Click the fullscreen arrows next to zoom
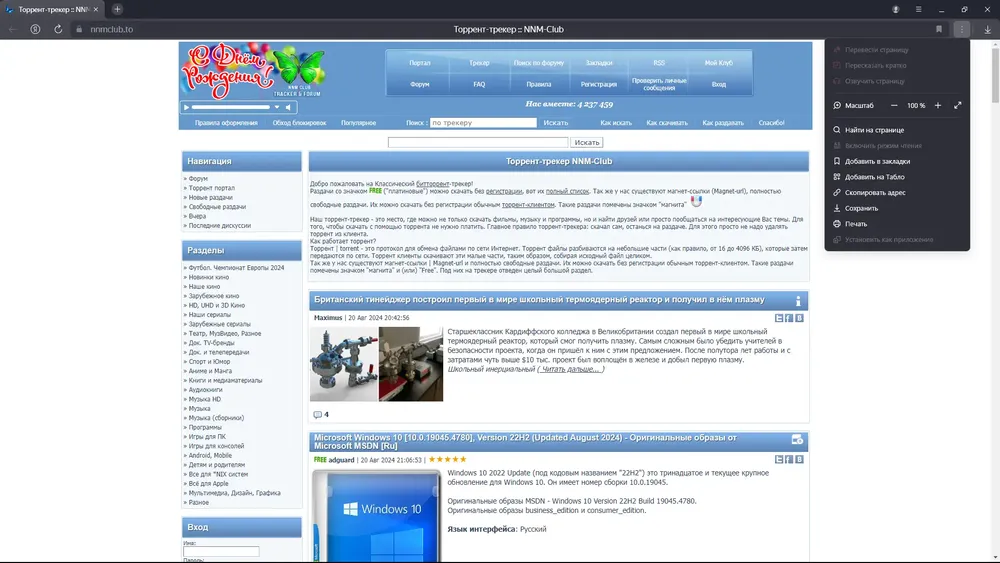The height and width of the screenshot is (563, 1000). pyautogui.click(x=957, y=106)
